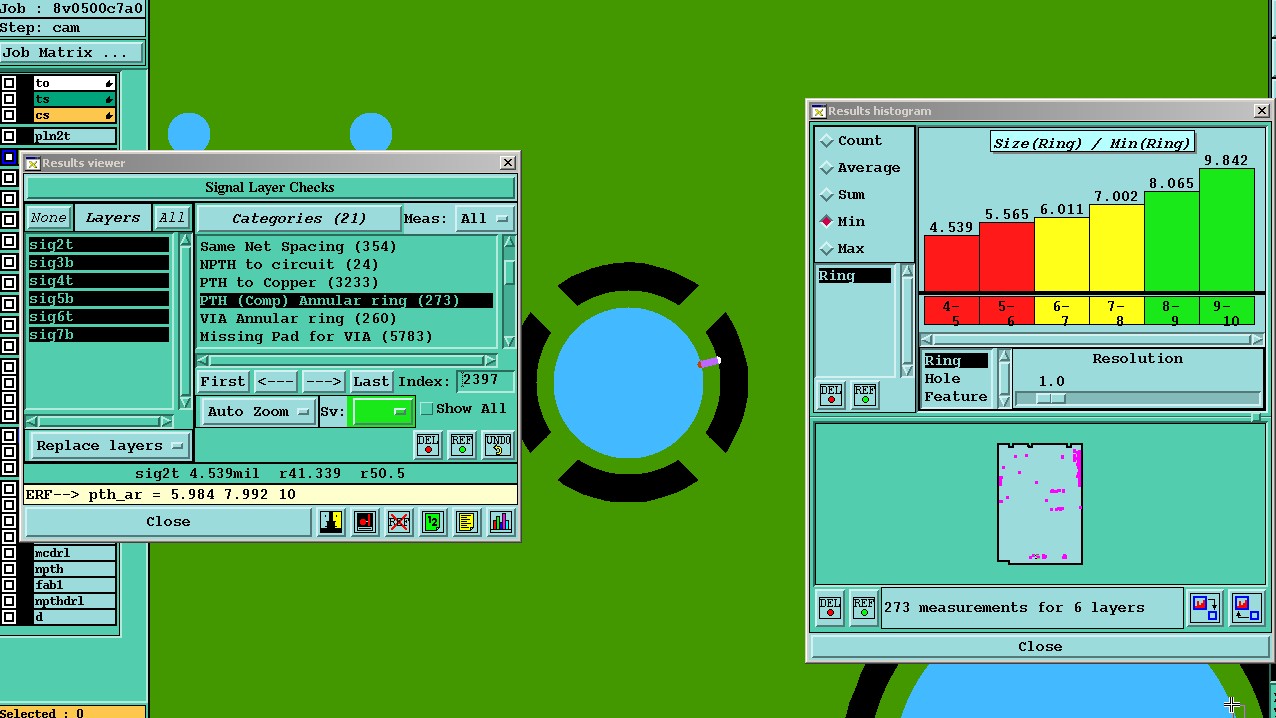Click the UNDO icon in Results viewer
Screen dimensions: 1276x718
pyautogui.click(x=497, y=444)
